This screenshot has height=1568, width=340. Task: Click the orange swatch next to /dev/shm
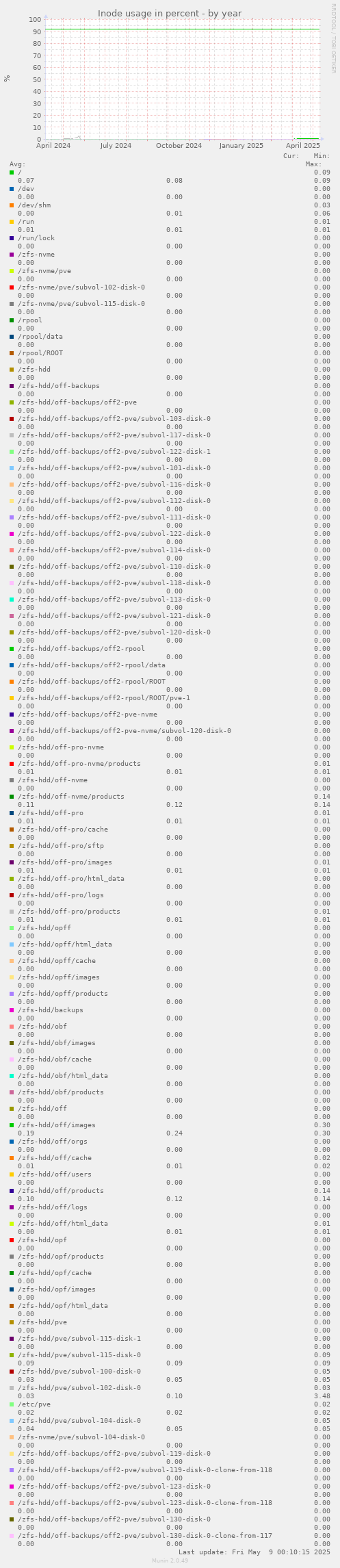pyautogui.click(x=12, y=205)
